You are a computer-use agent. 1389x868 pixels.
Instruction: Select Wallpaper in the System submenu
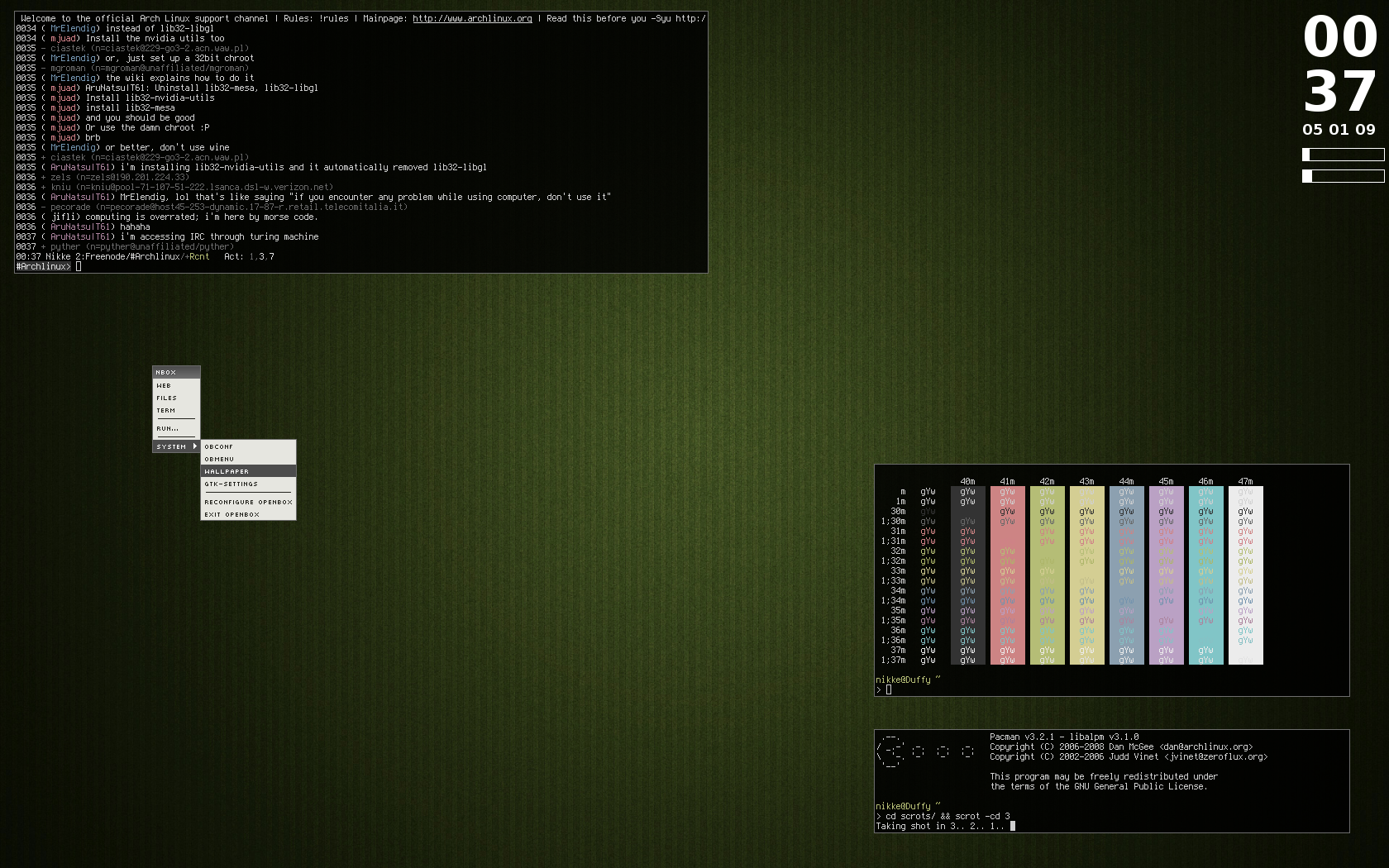tap(248, 471)
